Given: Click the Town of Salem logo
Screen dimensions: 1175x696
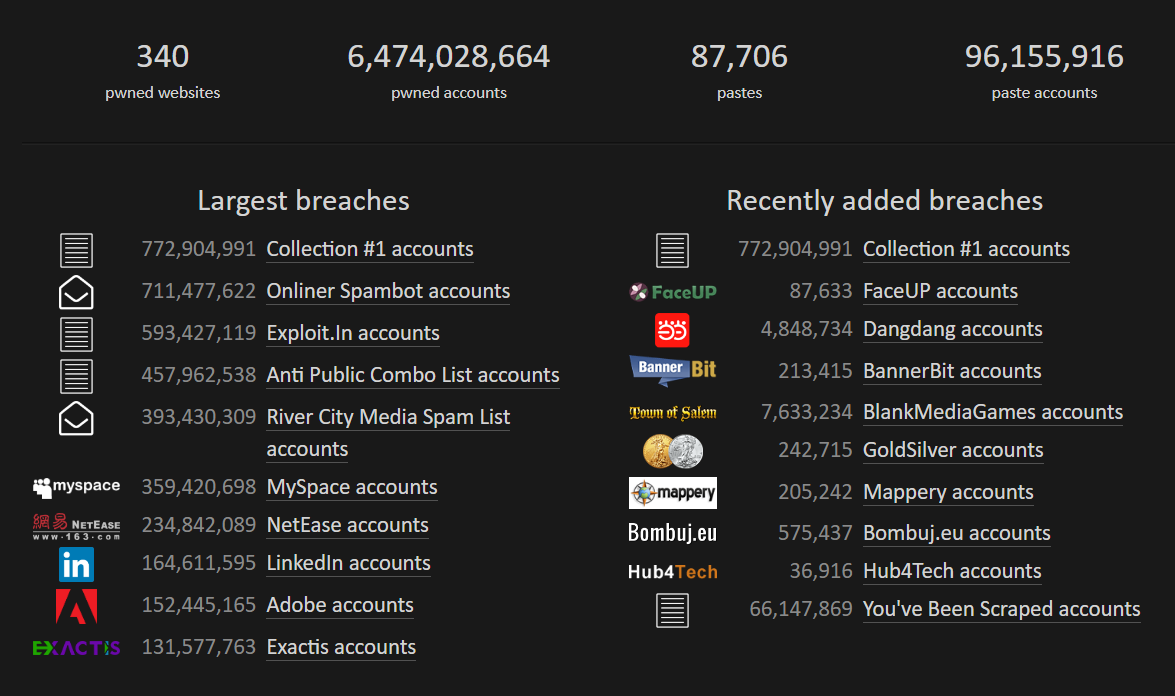Looking at the screenshot, I should tap(673, 413).
